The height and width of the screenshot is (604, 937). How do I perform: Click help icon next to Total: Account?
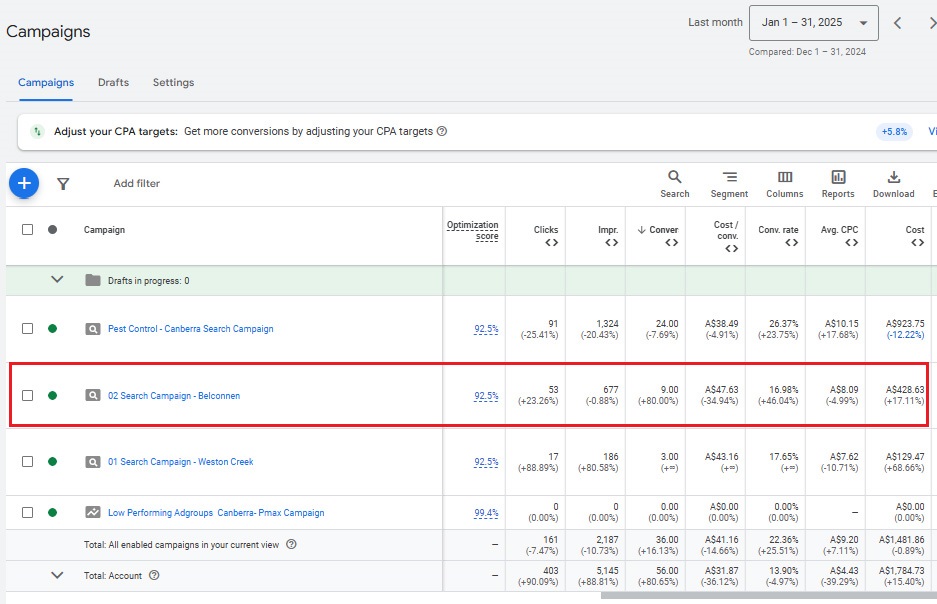[154, 575]
